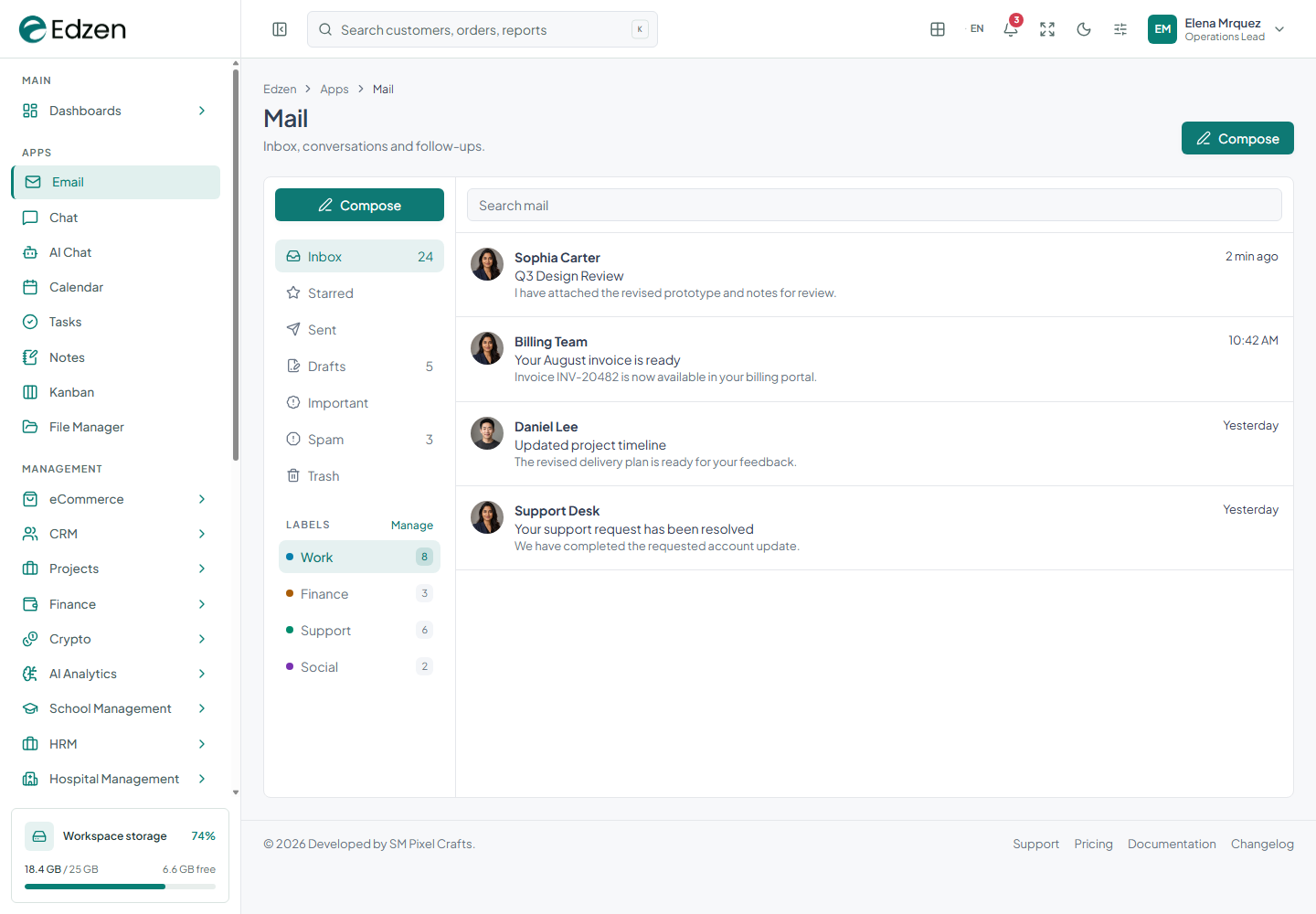
Task: Click the Search mail field
Action: tap(875, 205)
